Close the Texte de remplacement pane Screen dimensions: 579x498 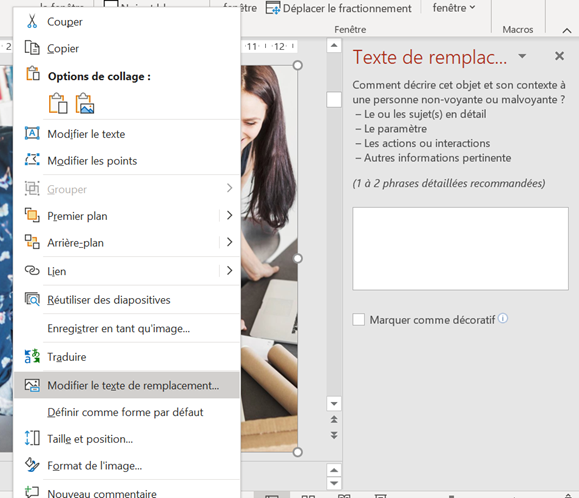(x=559, y=56)
